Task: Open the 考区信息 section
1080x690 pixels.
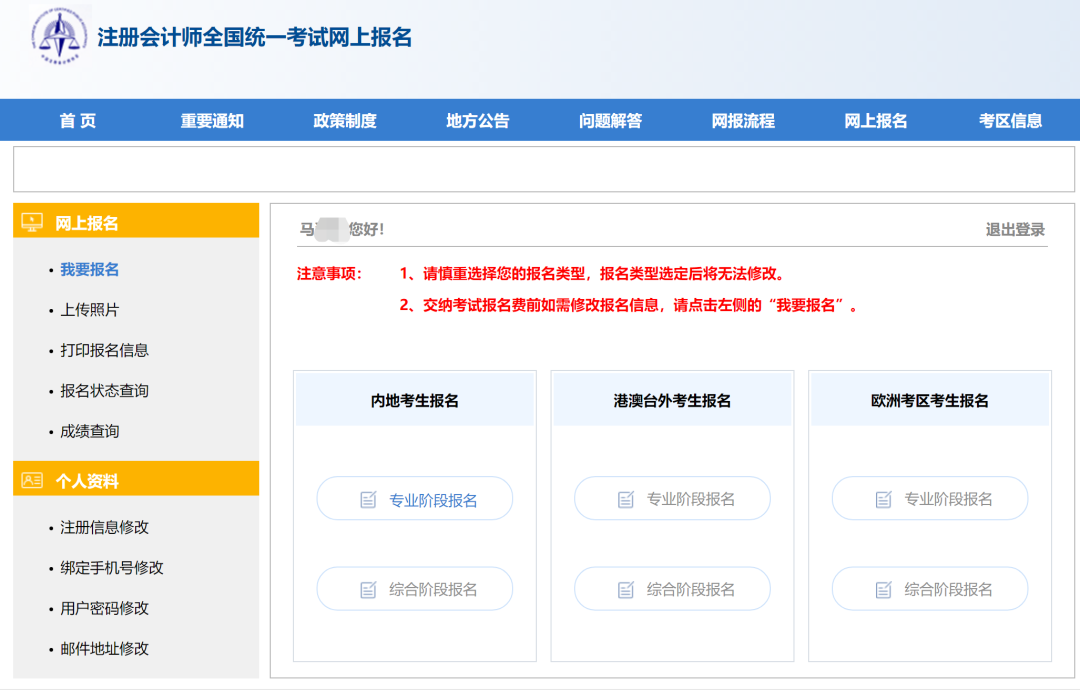Action: (x=1010, y=120)
